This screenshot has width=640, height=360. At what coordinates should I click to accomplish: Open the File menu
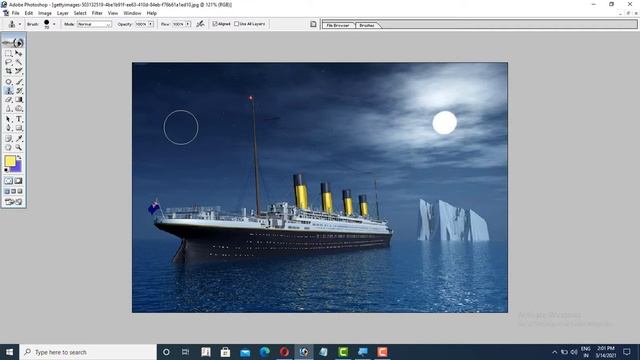[16, 13]
